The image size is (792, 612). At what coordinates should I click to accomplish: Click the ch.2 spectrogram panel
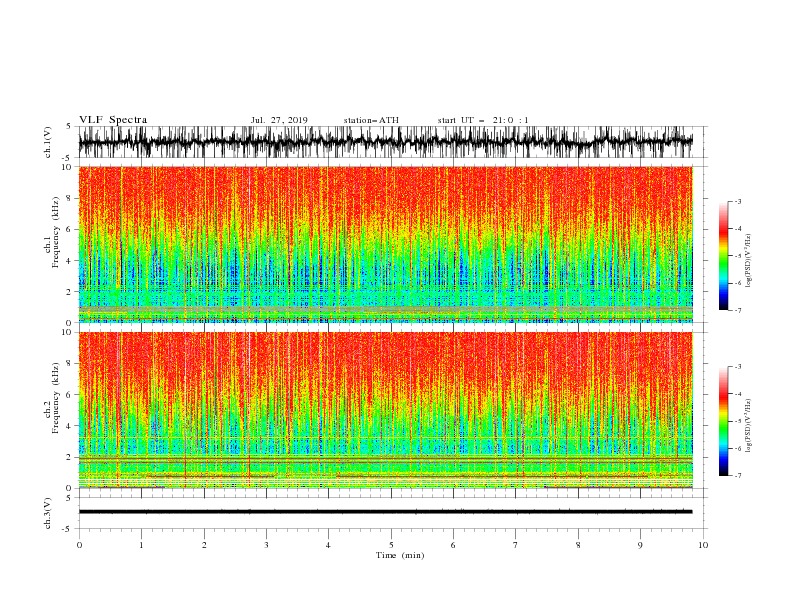386,410
